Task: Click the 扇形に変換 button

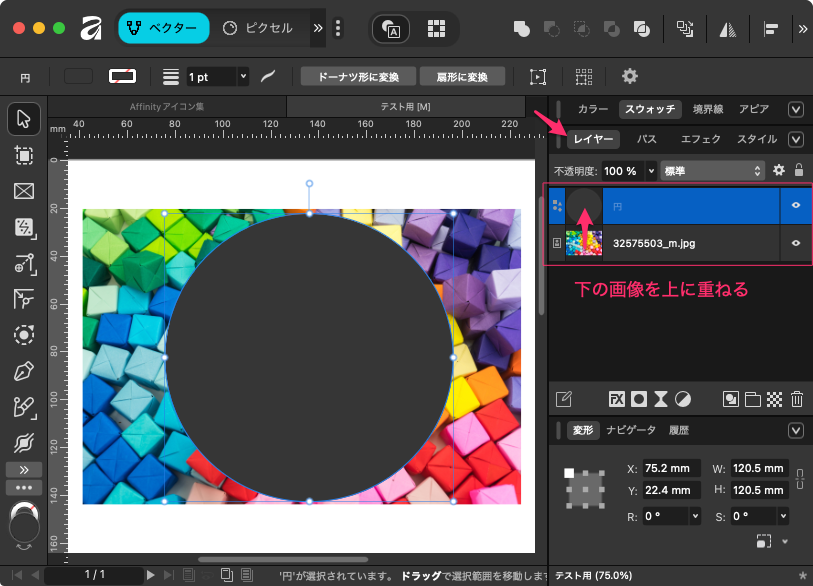Action: 461,76
